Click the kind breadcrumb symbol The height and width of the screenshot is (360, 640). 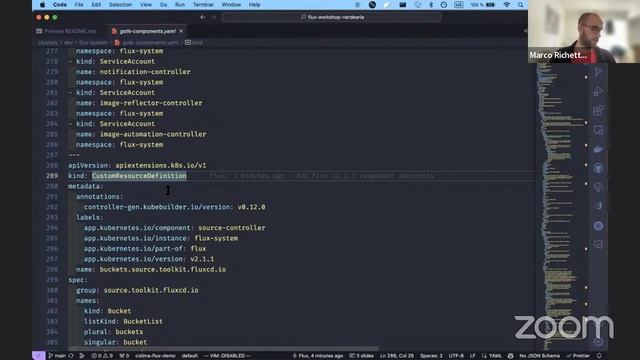tap(194, 42)
